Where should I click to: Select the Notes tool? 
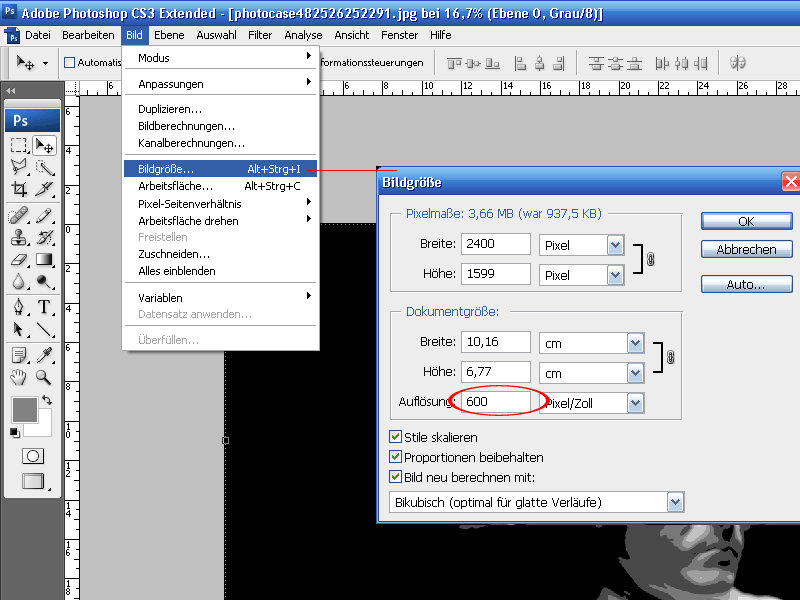click(x=19, y=355)
